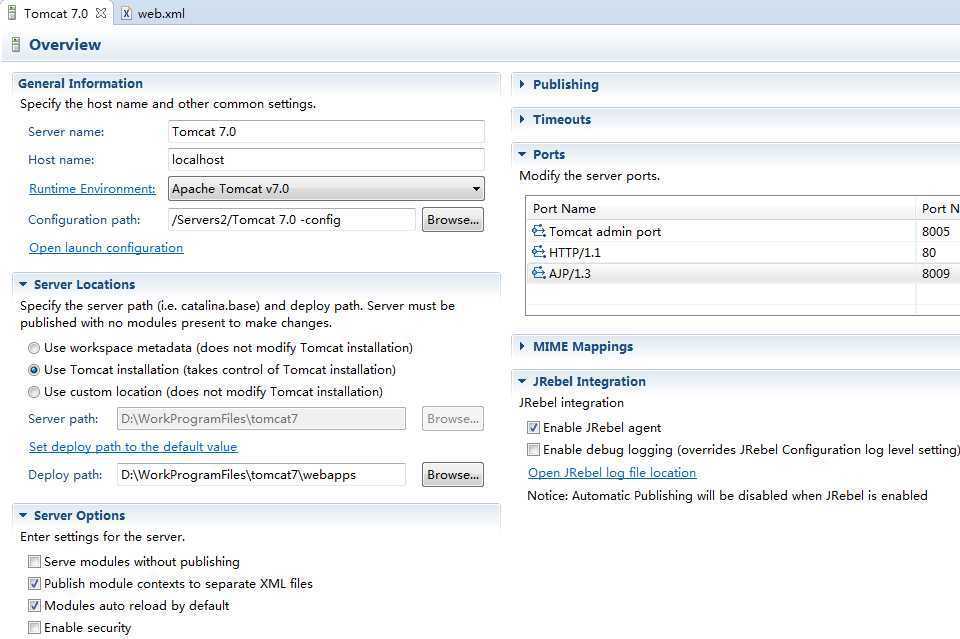Click Browse next to Configuration path

pyautogui.click(x=453, y=220)
